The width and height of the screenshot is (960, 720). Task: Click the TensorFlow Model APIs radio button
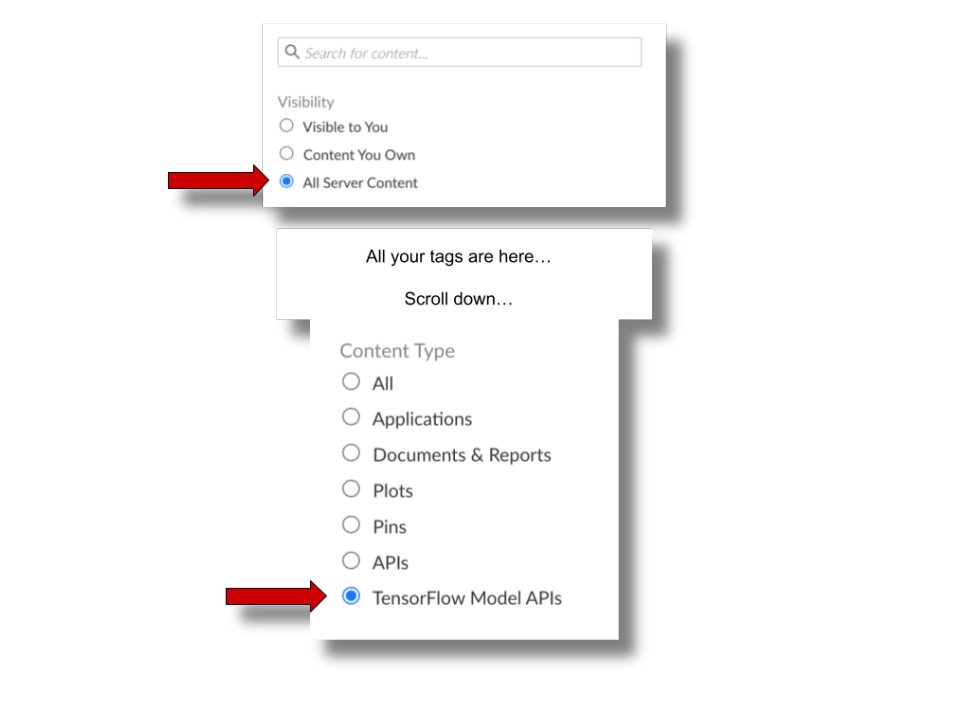click(x=351, y=597)
